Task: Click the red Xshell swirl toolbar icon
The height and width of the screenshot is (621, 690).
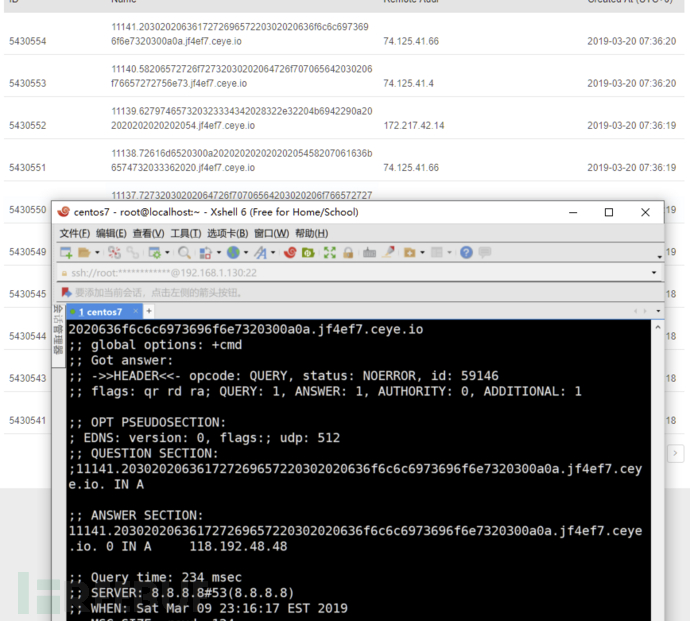Action: click(x=290, y=253)
